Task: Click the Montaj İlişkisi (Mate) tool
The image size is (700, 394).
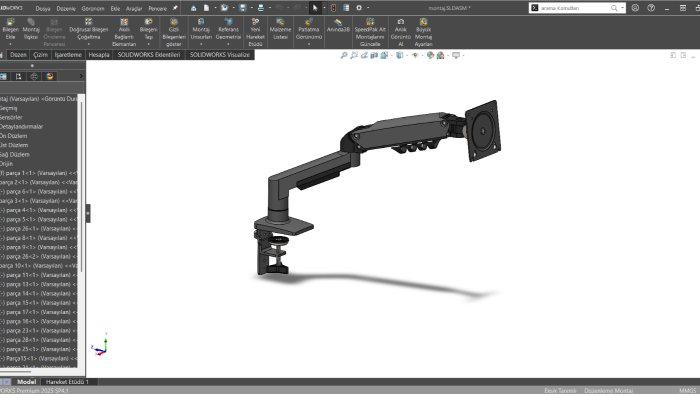Action: pos(31,29)
